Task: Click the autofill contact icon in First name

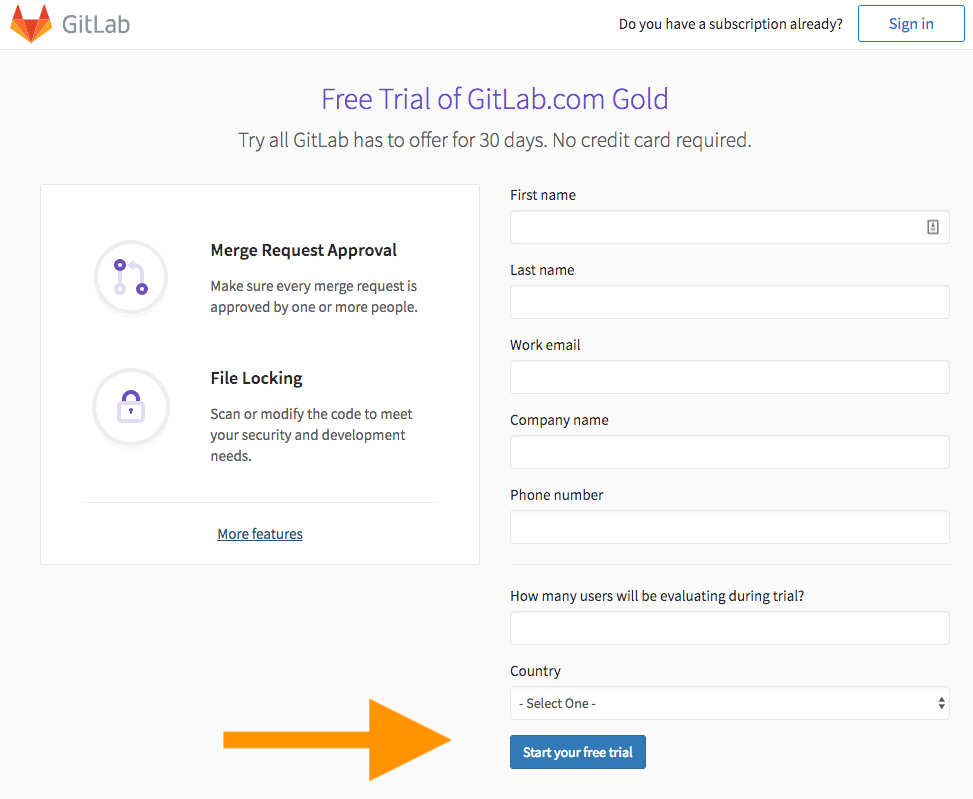Action: click(933, 227)
